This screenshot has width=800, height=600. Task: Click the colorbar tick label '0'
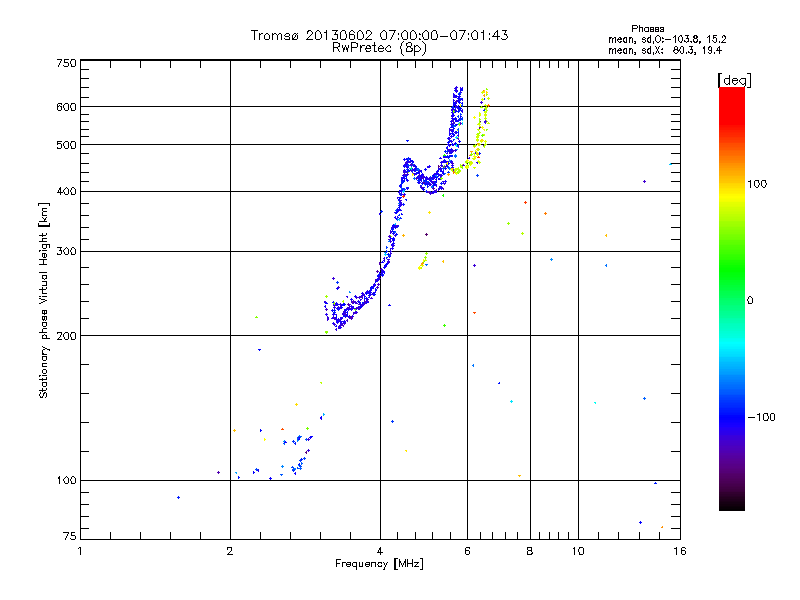point(750,301)
